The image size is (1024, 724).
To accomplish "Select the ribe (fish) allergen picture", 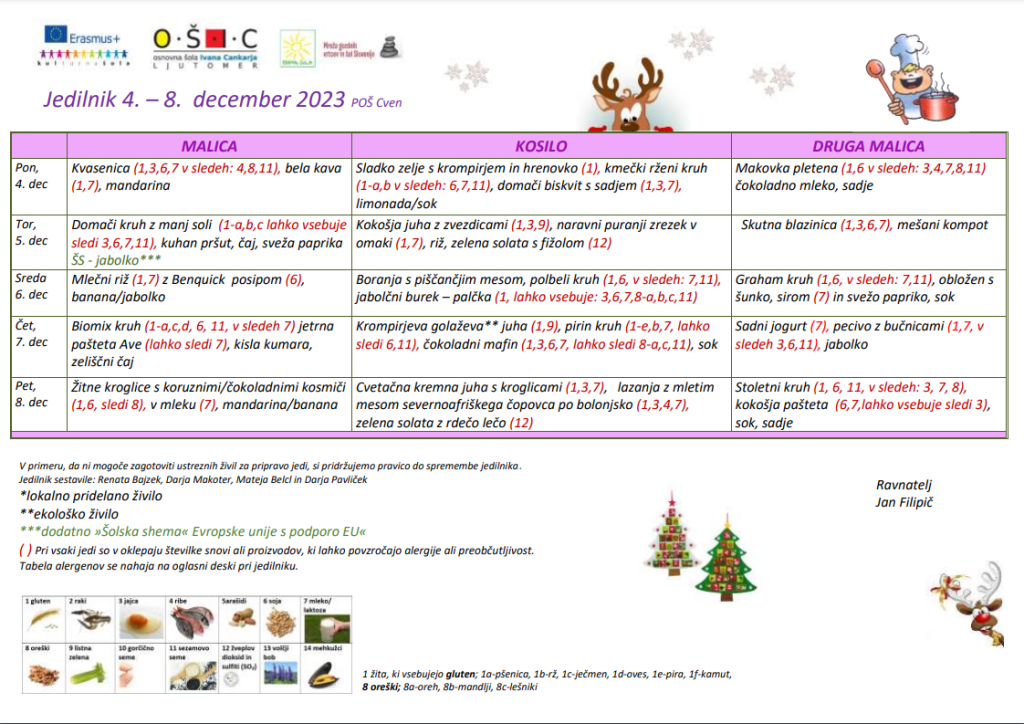I will [x=191, y=618].
